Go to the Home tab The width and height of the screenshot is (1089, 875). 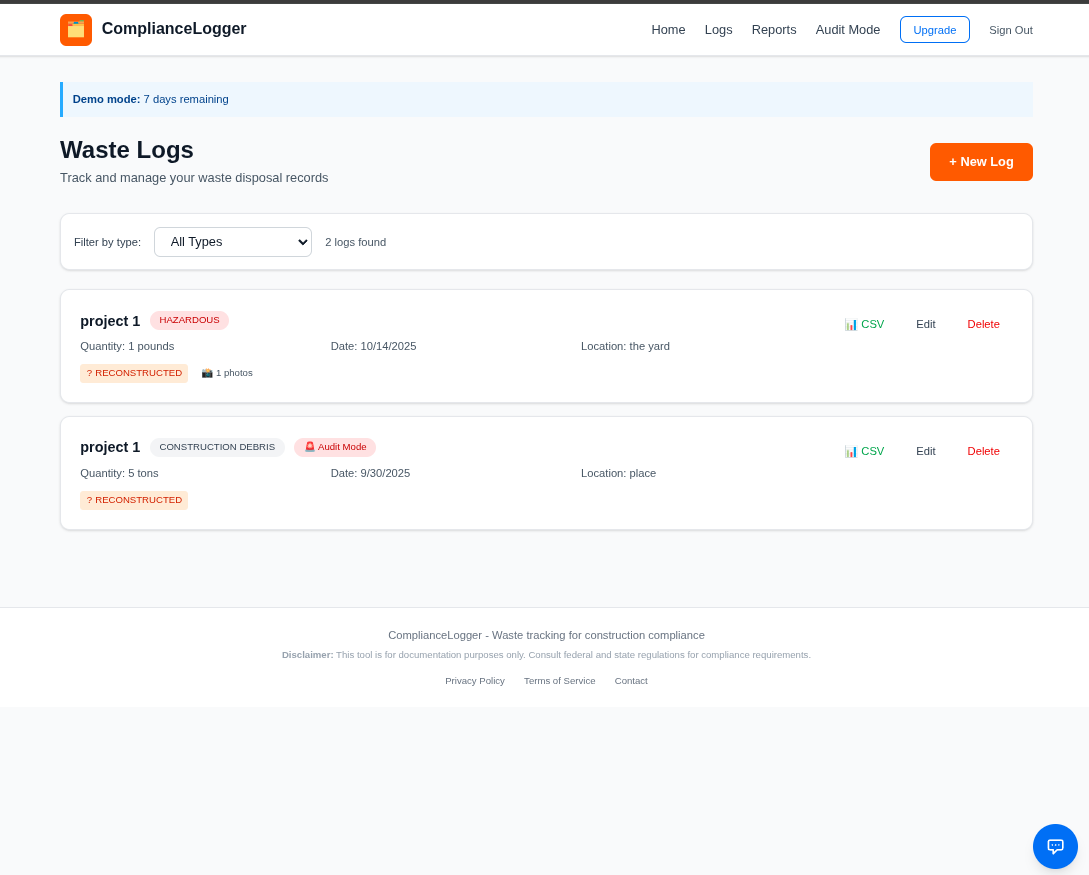click(668, 30)
